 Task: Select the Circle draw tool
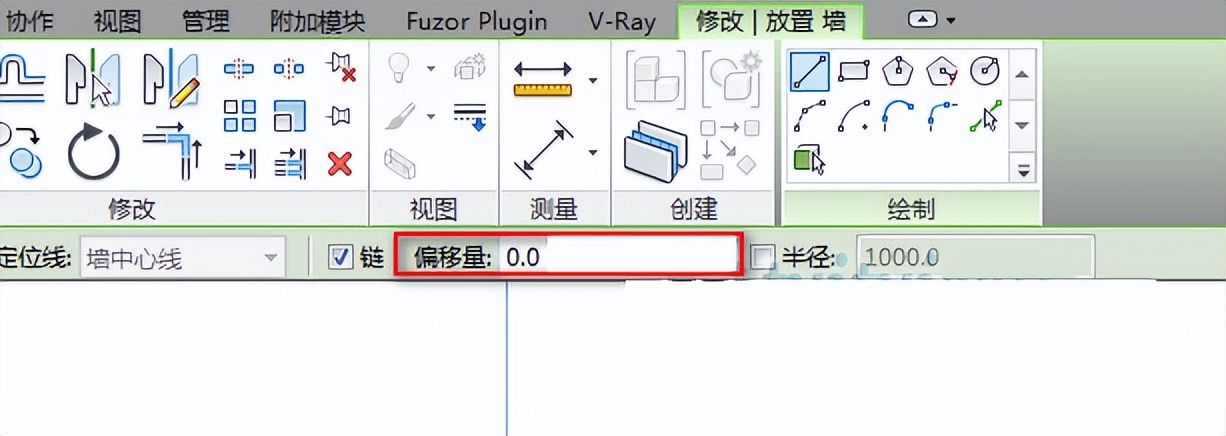click(x=986, y=72)
